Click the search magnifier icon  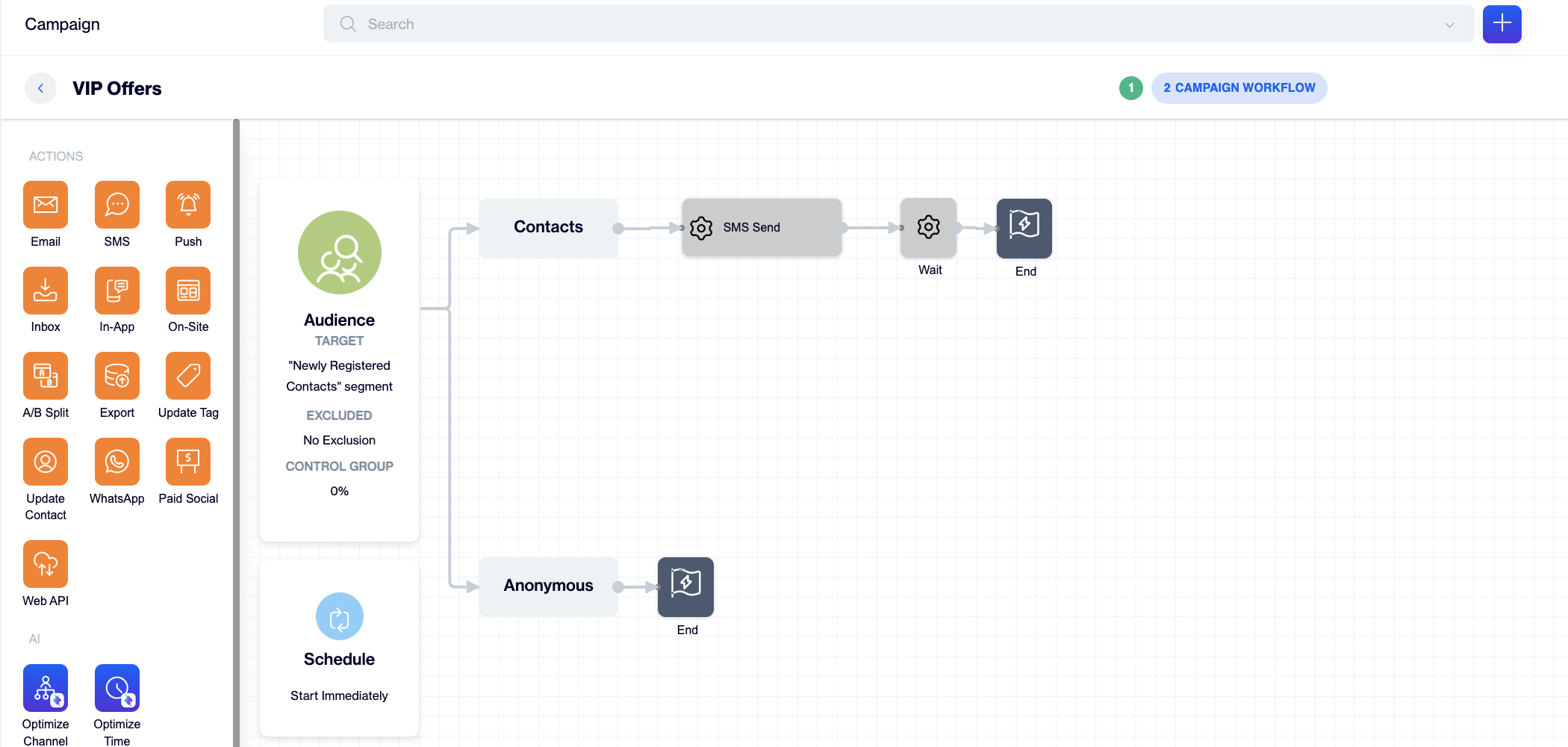(348, 24)
